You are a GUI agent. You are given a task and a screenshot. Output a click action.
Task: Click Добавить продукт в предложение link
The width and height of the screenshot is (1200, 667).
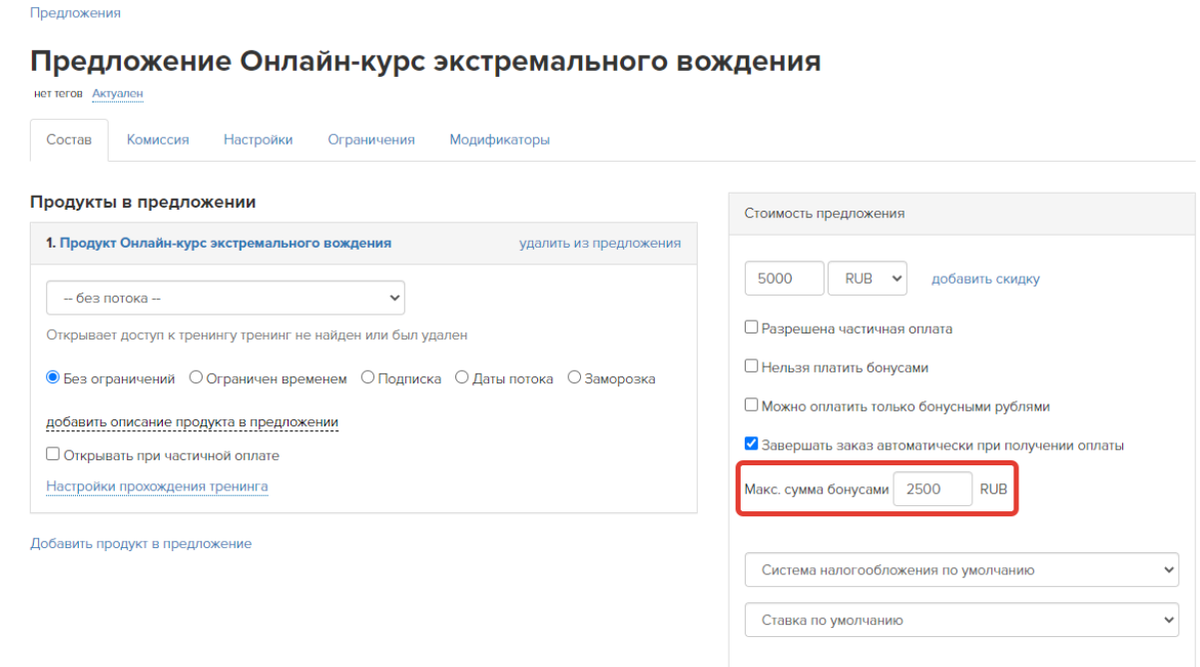coord(141,544)
